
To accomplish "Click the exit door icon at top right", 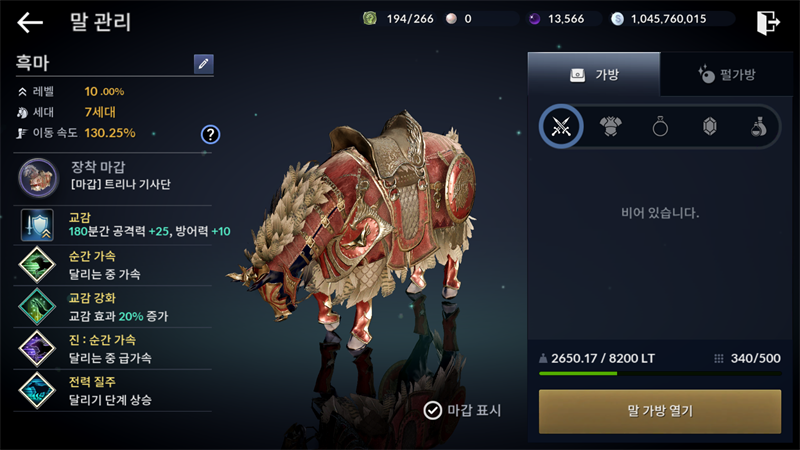I will (768, 22).
